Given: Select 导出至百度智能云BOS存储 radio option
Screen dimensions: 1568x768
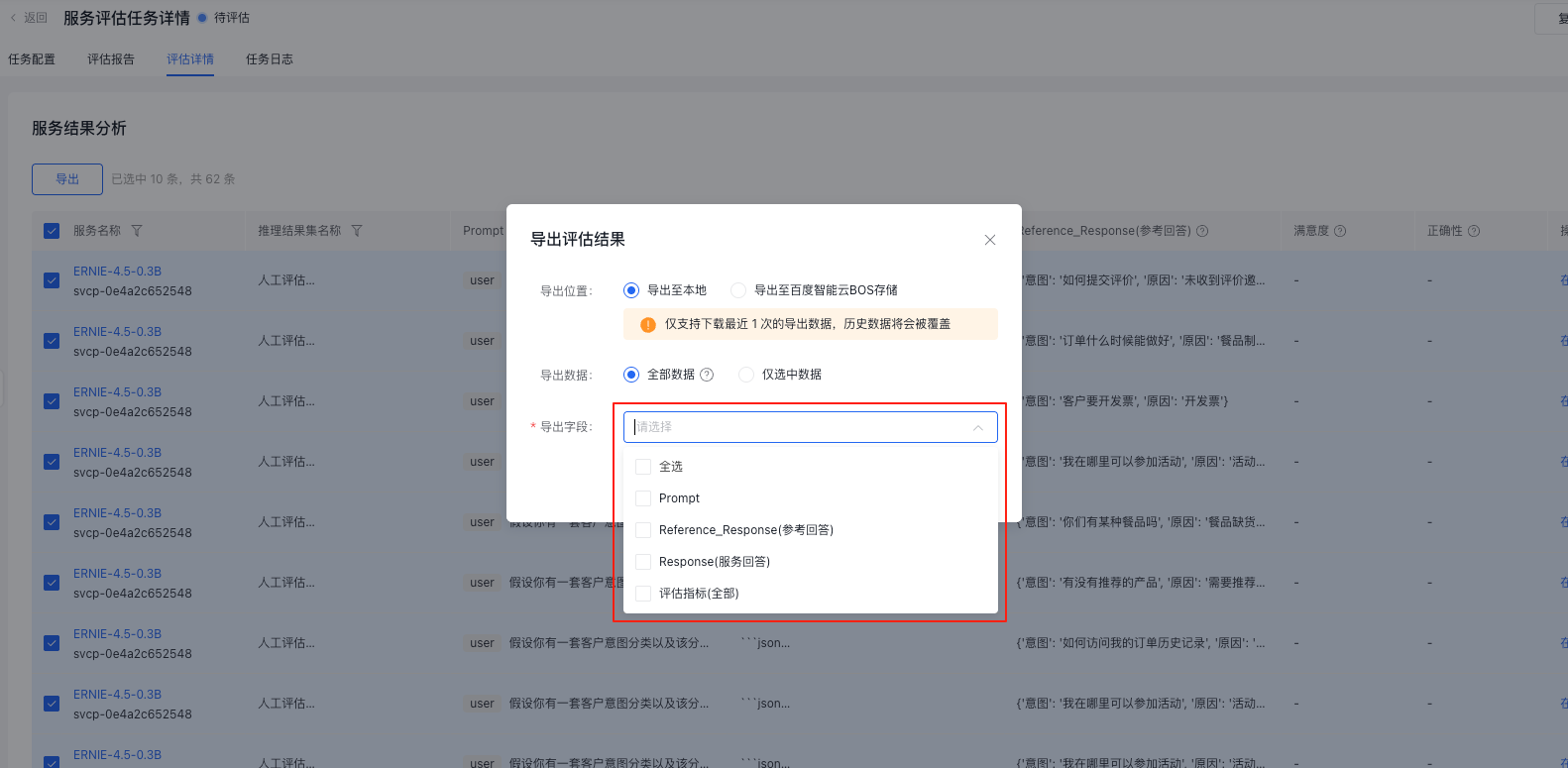Looking at the screenshot, I should (737, 290).
